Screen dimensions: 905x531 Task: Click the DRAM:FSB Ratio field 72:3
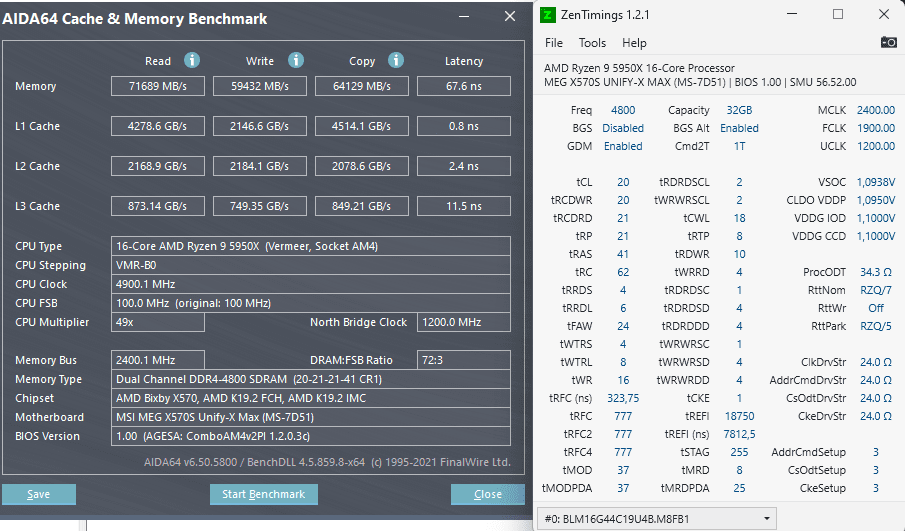click(x=463, y=360)
